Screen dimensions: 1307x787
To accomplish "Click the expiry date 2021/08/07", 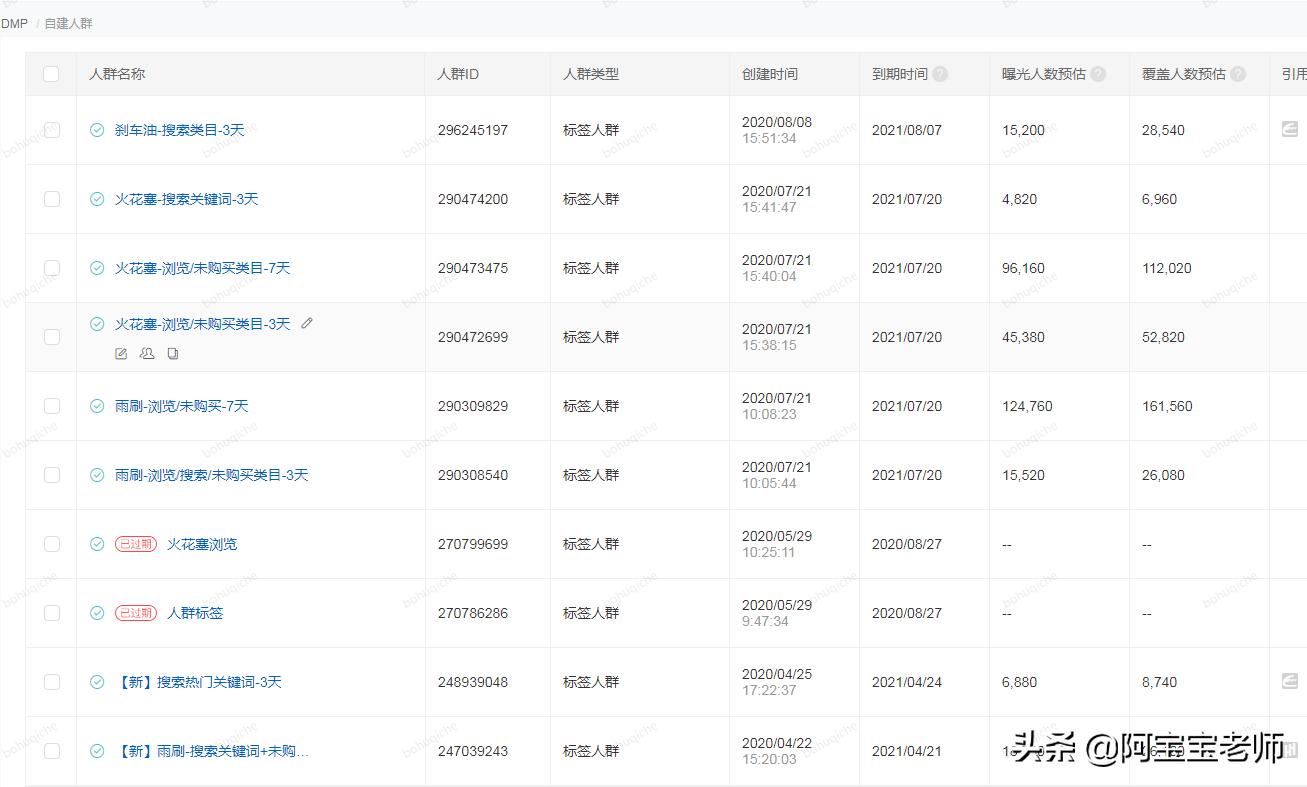I will coord(907,130).
